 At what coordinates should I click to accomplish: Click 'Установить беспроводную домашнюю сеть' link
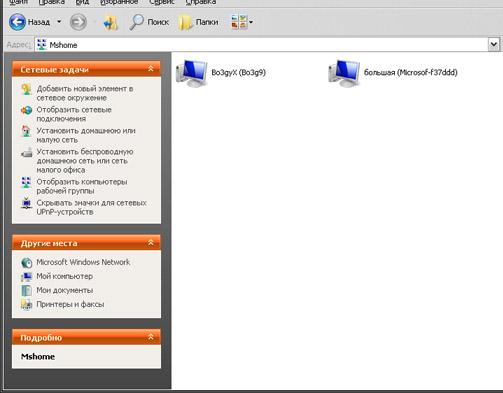coord(85,161)
